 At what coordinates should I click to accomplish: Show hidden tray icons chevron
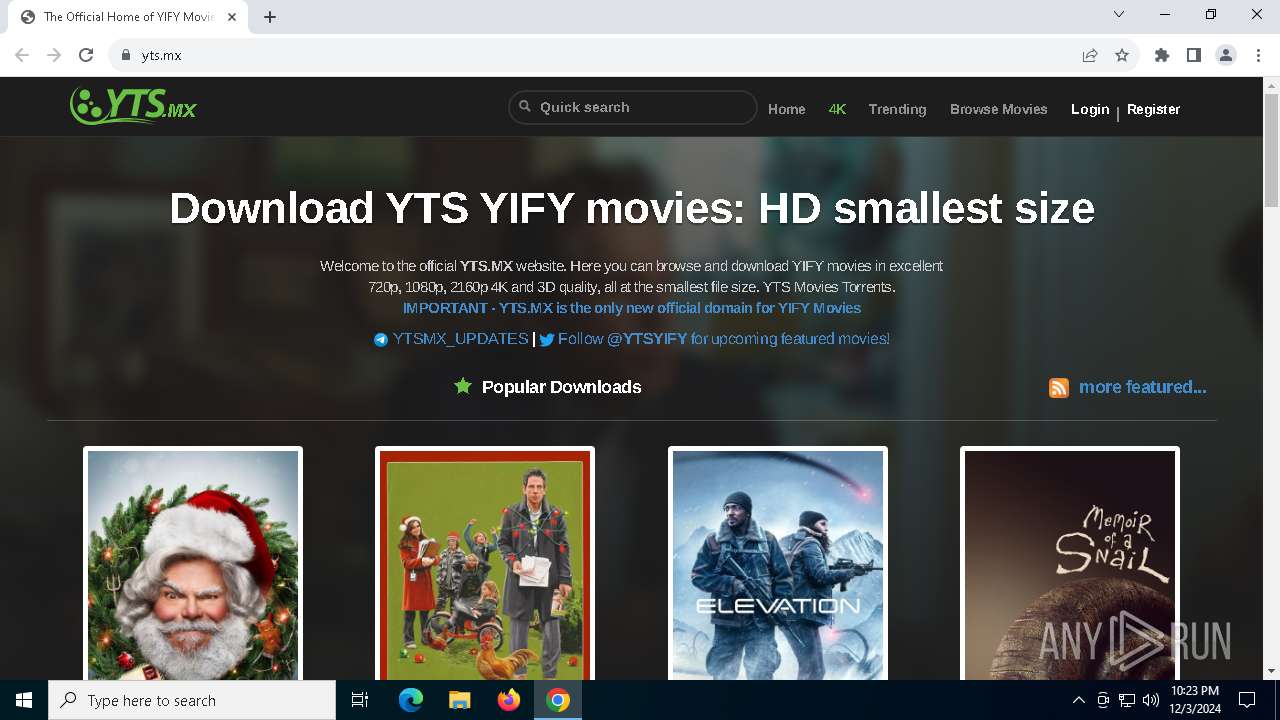[1078, 700]
